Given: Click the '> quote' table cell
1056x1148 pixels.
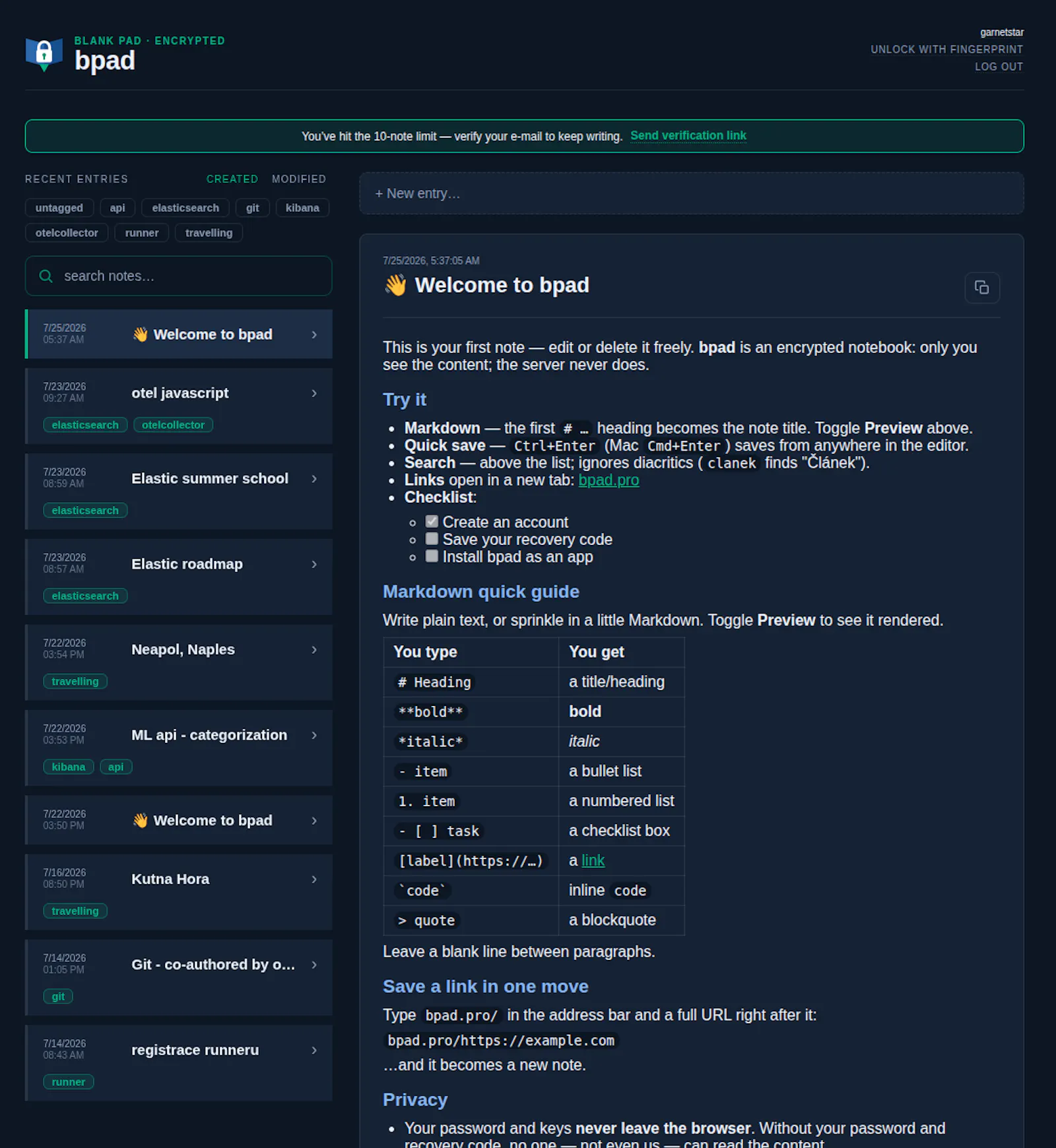Looking at the screenshot, I should pyautogui.click(x=471, y=920).
